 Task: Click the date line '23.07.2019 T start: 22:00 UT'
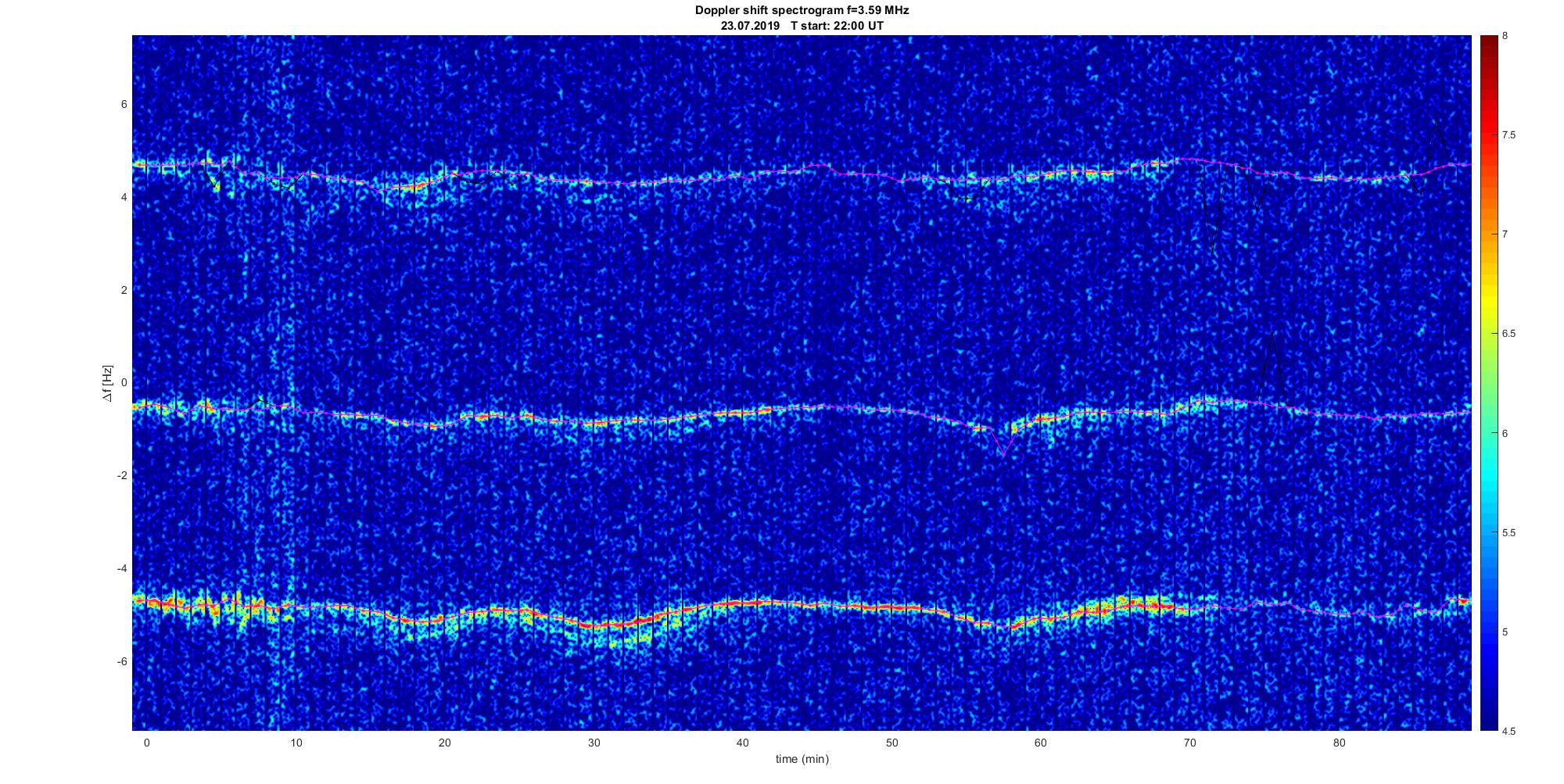pos(802,25)
